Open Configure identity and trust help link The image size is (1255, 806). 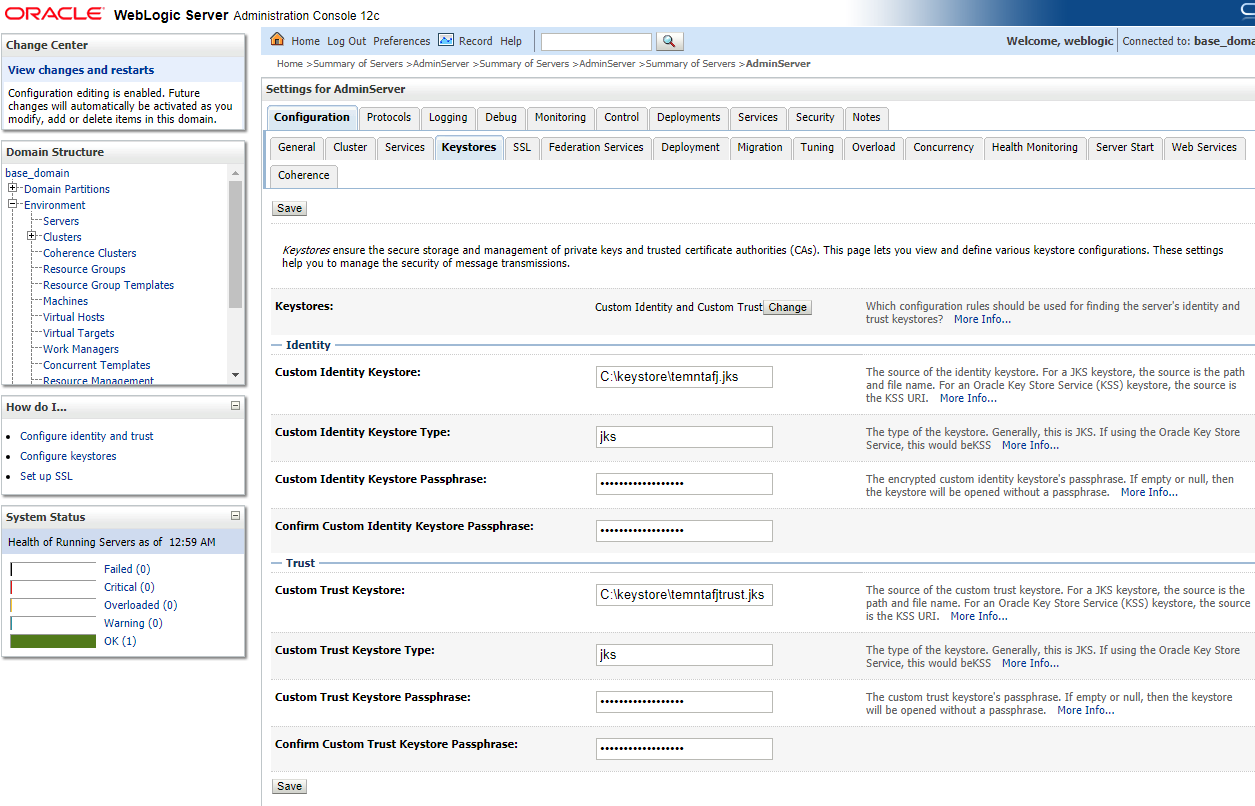coord(87,436)
